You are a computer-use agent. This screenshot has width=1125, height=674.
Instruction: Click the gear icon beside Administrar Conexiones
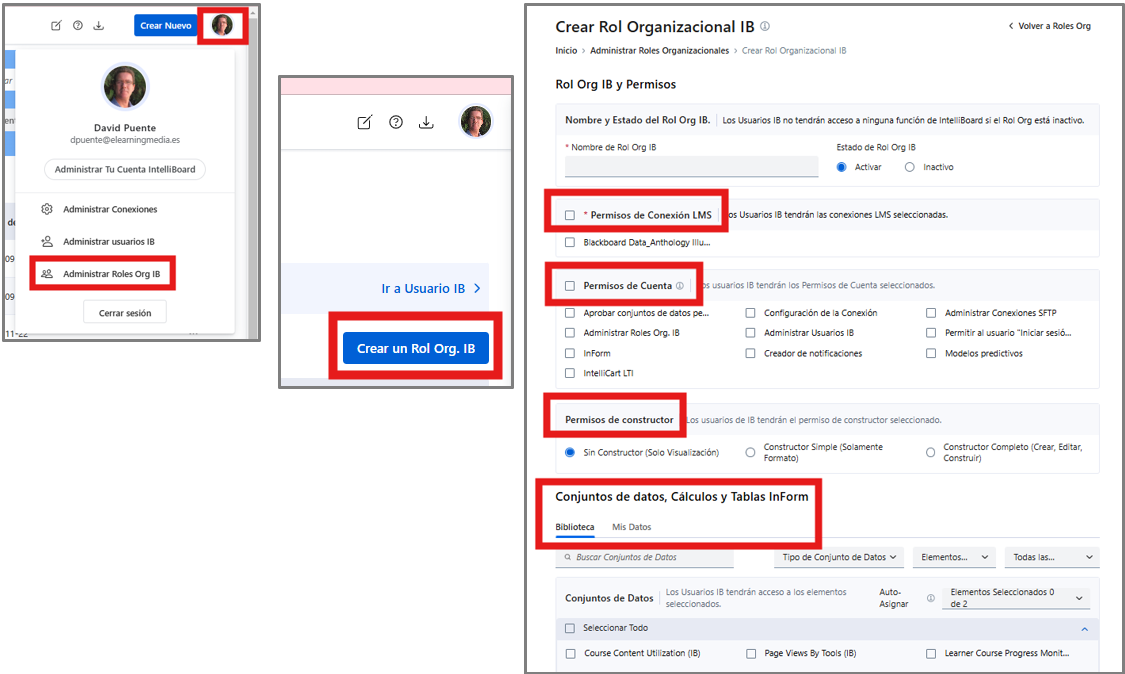pos(47,209)
